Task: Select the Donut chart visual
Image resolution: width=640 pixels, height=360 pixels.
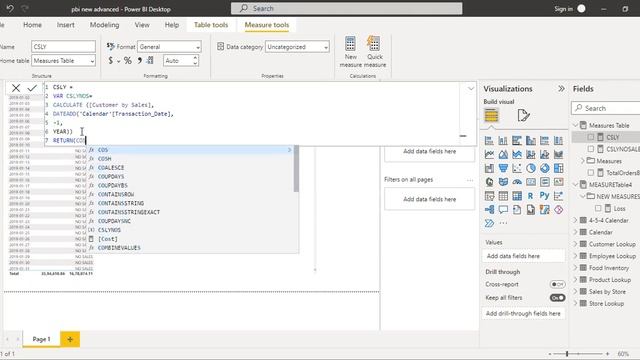Action: pos(544,168)
